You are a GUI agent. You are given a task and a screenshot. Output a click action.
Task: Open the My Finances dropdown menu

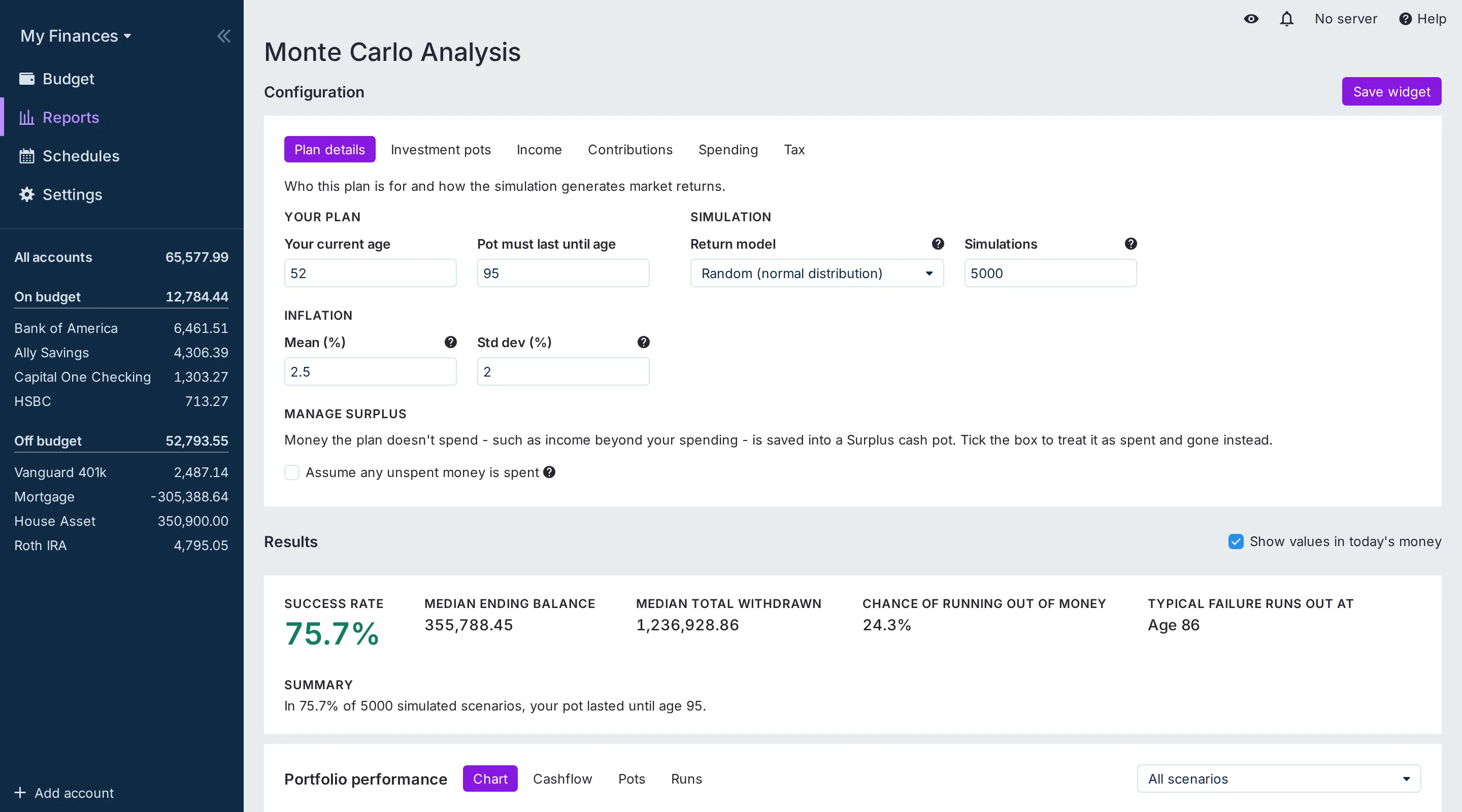76,37
